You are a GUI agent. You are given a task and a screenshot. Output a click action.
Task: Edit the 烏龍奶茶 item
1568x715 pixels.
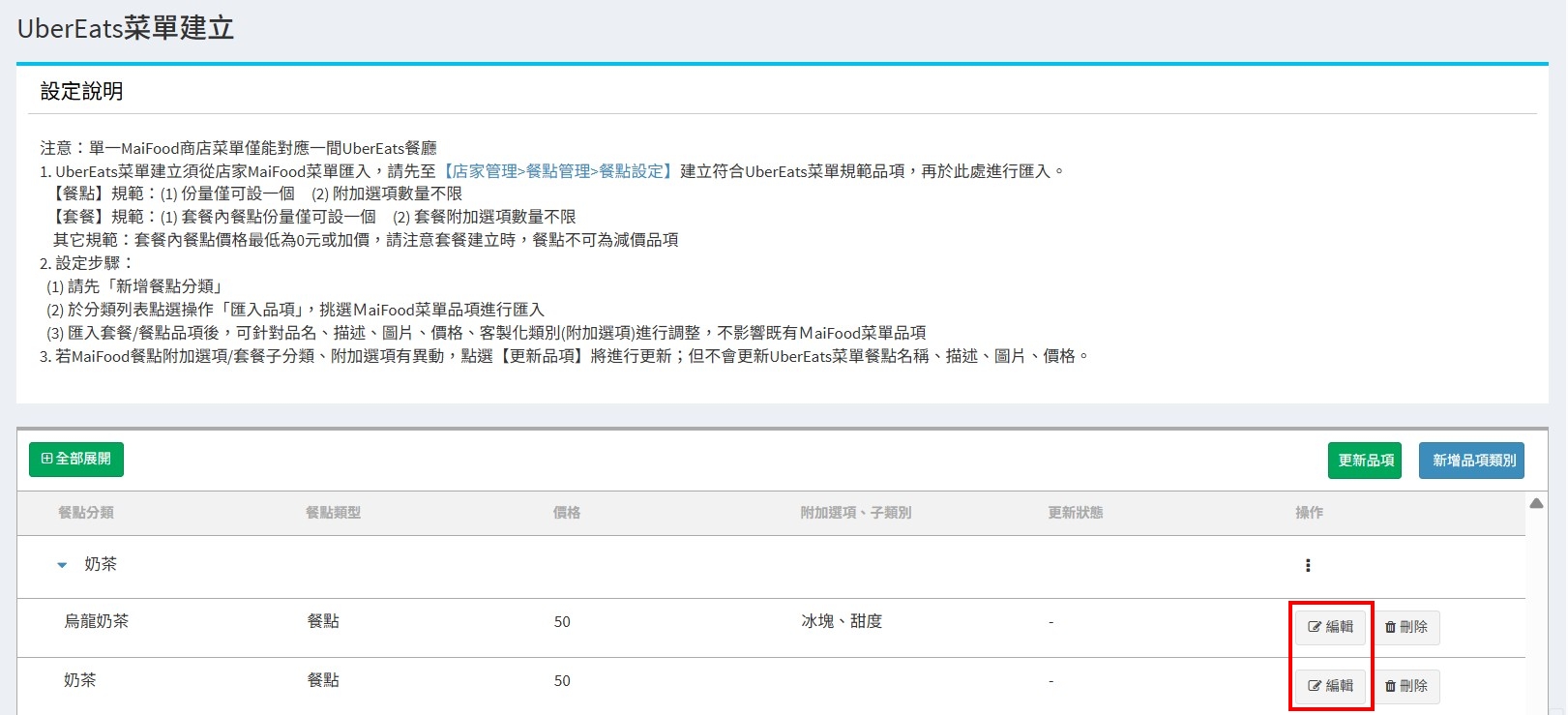pyautogui.click(x=1330, y=627)
